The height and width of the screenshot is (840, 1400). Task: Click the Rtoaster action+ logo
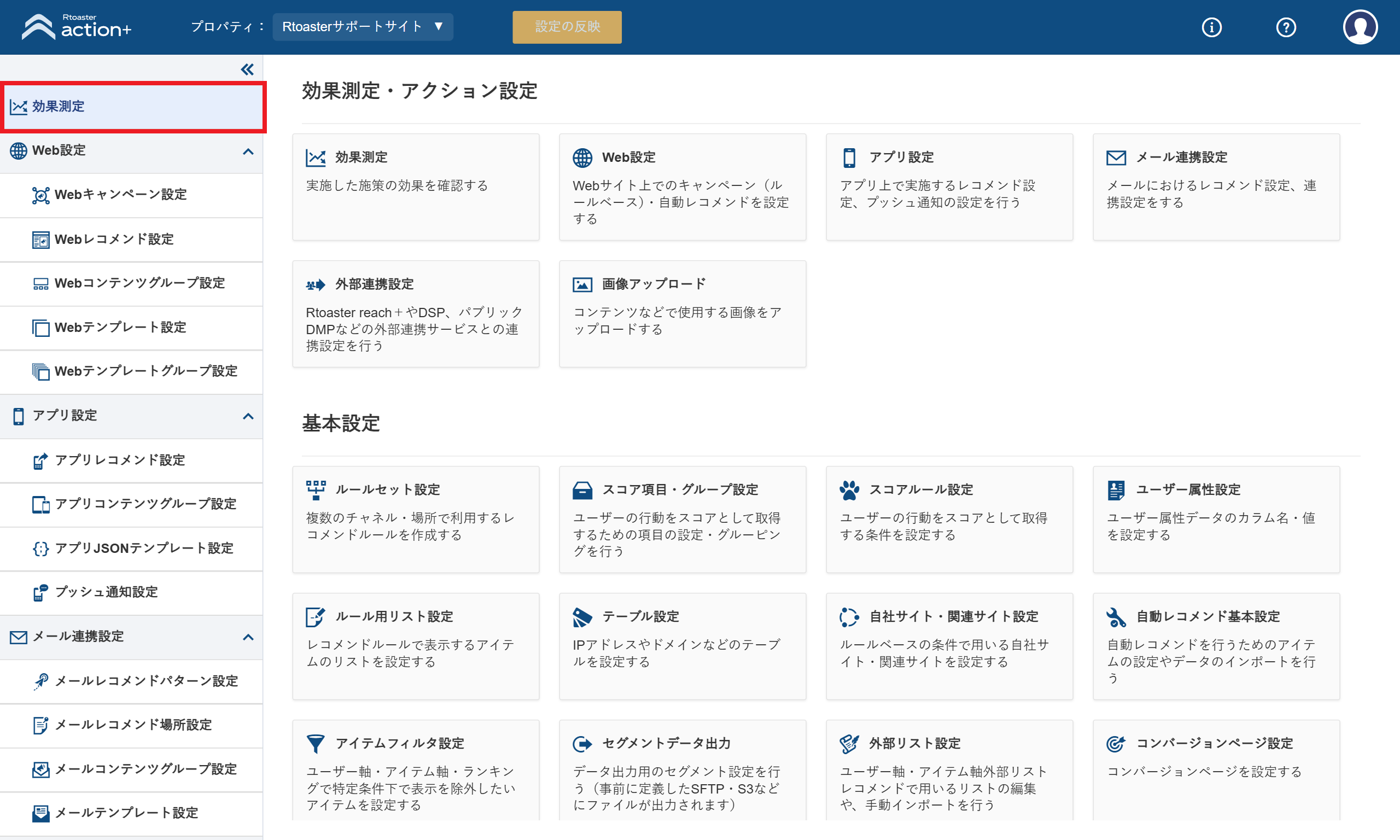(76, 27)
